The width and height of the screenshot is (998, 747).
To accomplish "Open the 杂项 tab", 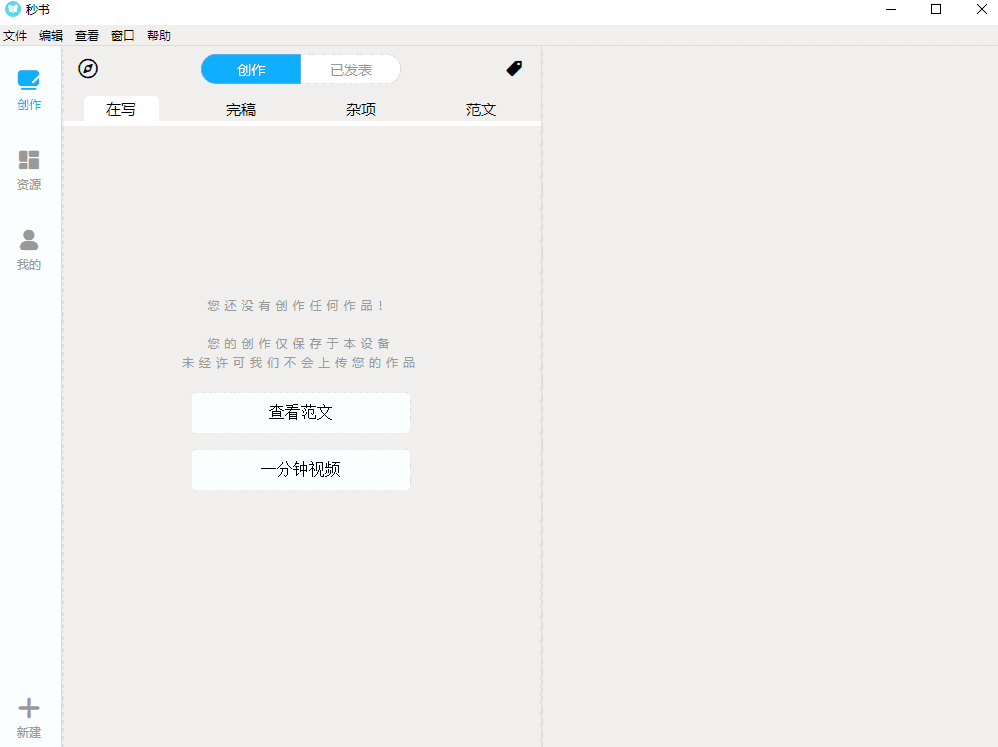I will [x=360, y=109].
